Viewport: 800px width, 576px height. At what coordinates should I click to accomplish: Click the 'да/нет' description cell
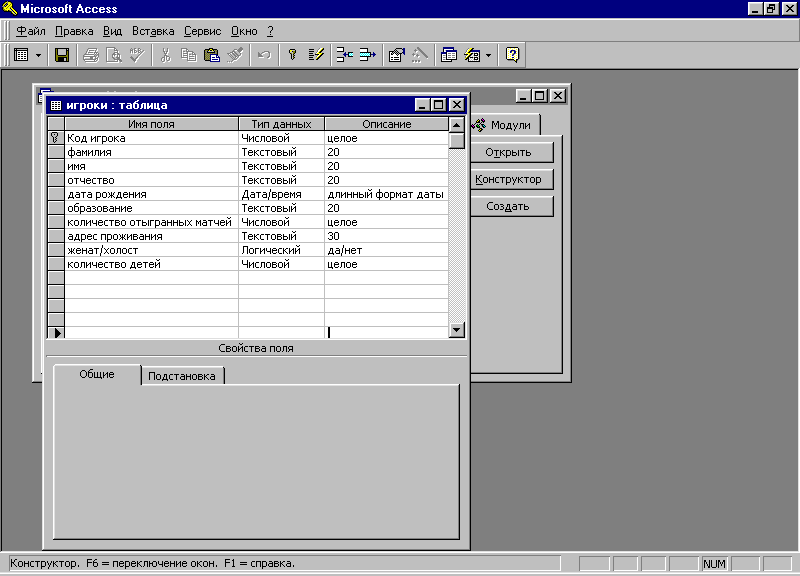coord(386,250)
